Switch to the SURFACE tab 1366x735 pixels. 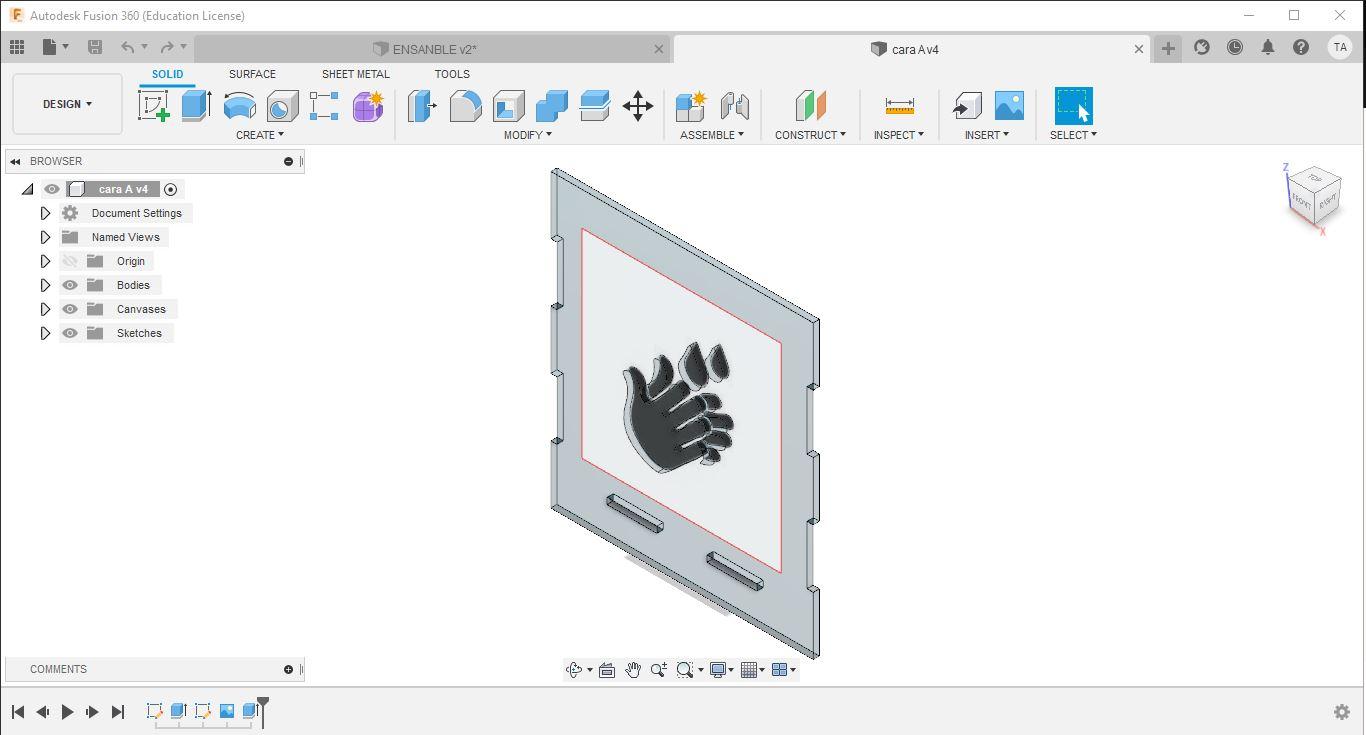click(x=252, y=75)
